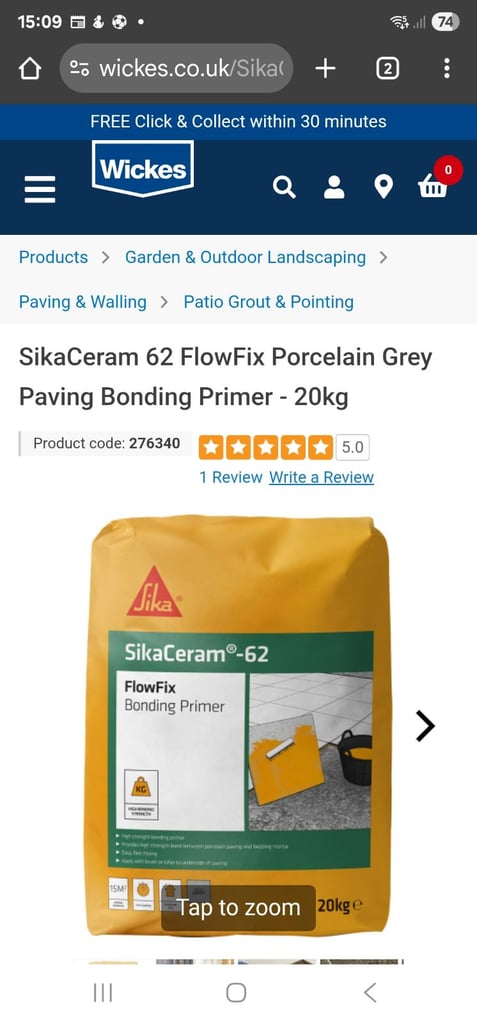The height and width of the screenshot is (1024, 477).
Task: Open Patio Grout & Pointing breadcrumb
Action: 269,302
